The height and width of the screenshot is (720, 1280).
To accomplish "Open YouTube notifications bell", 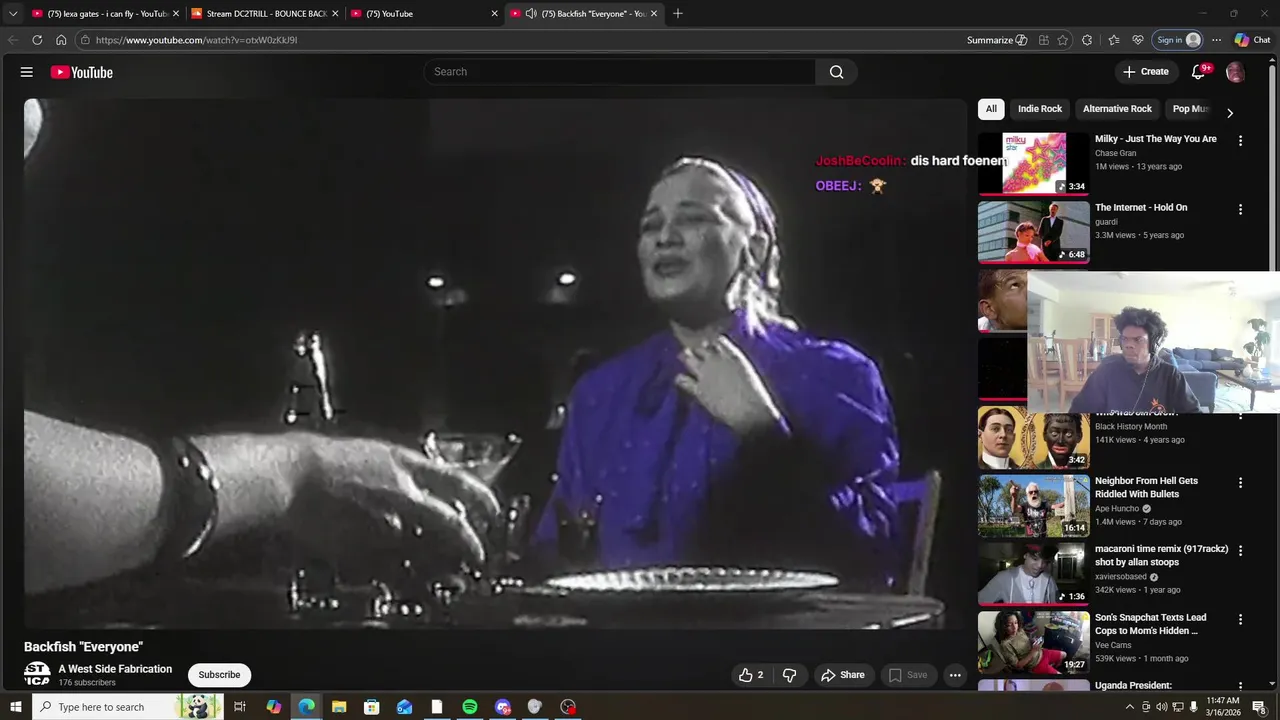I will point(1198,72).
